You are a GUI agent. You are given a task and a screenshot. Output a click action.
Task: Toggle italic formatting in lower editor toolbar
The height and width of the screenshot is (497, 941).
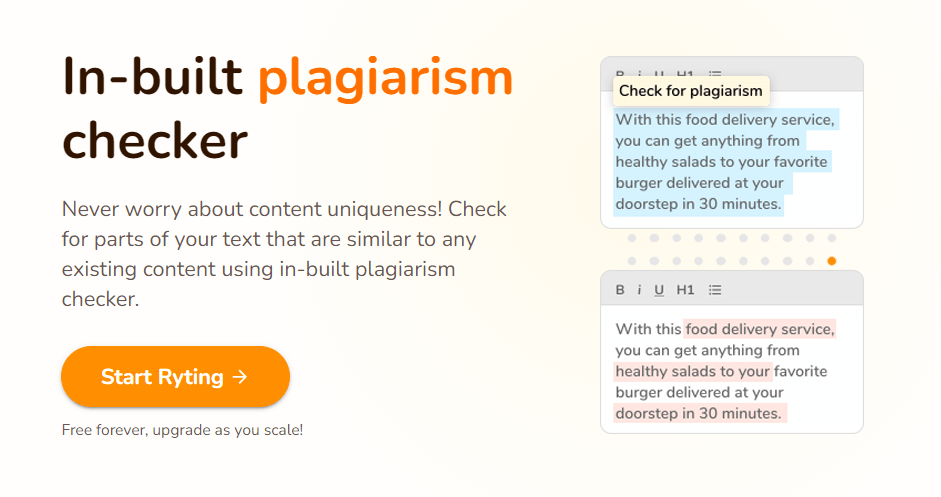coord(639,290)
